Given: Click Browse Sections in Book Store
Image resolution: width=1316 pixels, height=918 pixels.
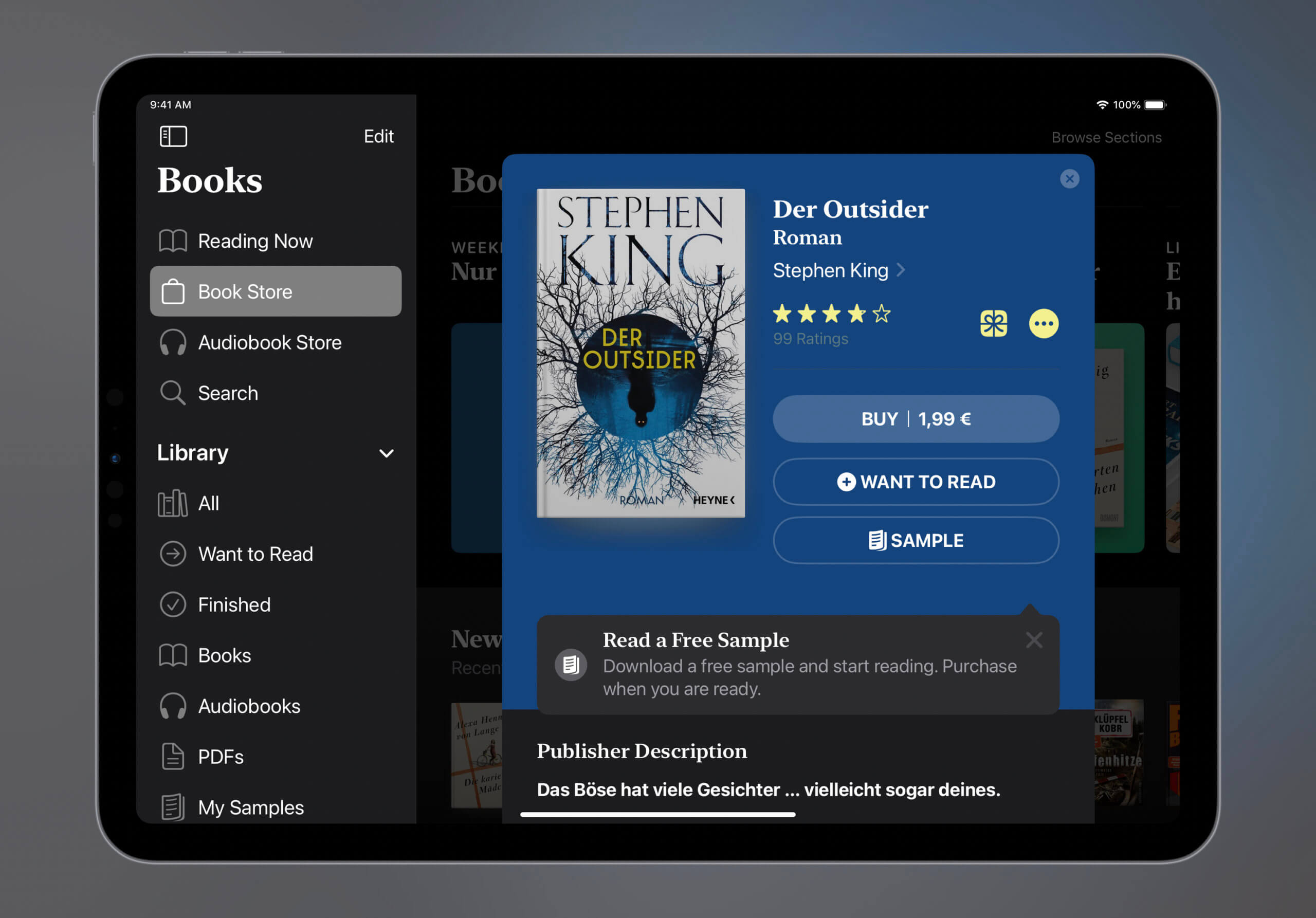Looking at the screenshot, I should coord(1106,138).
